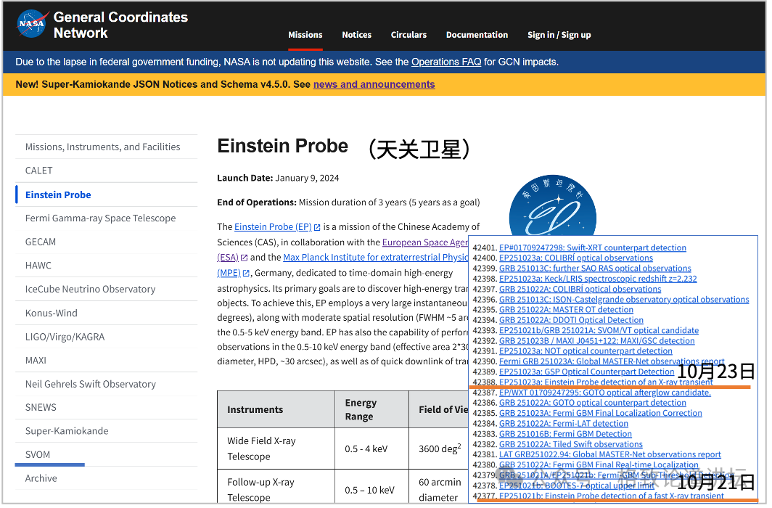Screen dimensions: 772x508
Task: Open circular 42393 SVOM/VT optical candidate
Action: click(601, 332)
